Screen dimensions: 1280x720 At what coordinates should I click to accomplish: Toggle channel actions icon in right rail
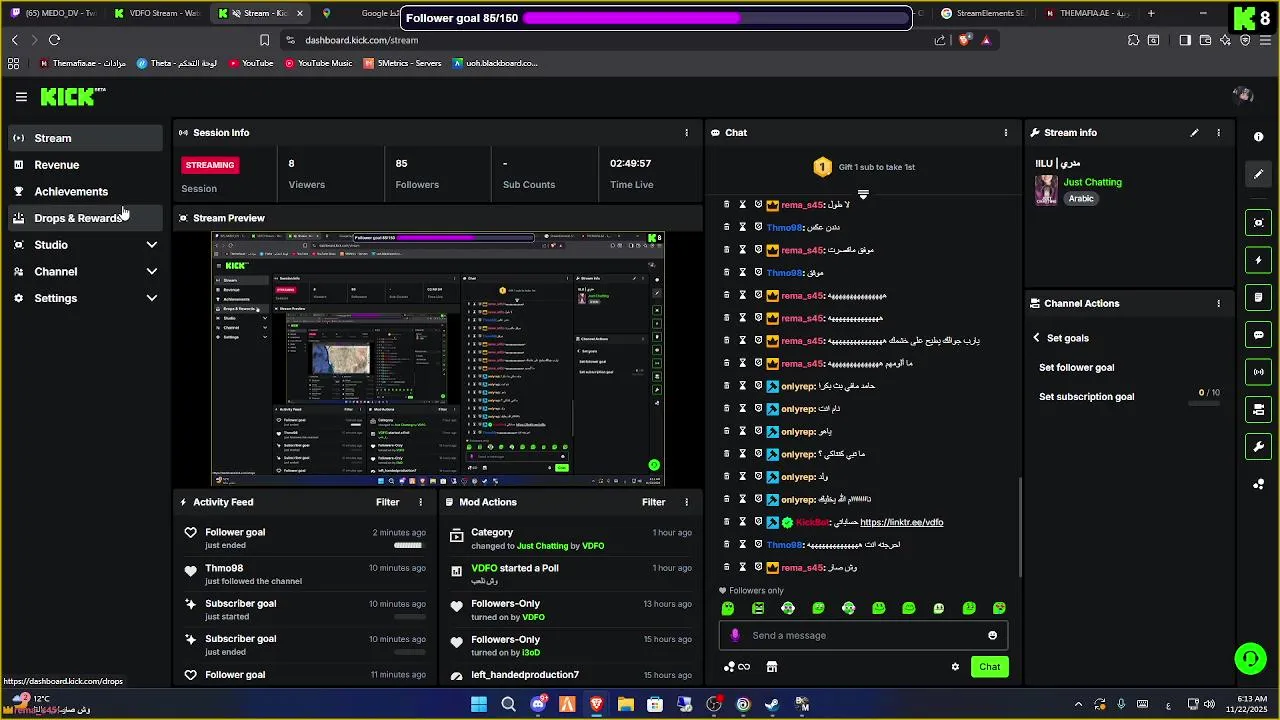[x=1259, y=409]
